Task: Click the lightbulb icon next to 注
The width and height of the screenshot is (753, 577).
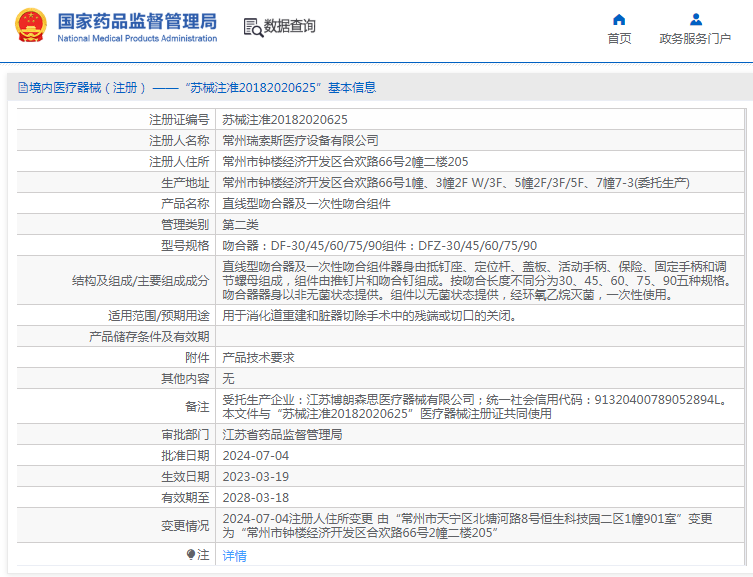Action: (x=191, y=554)
